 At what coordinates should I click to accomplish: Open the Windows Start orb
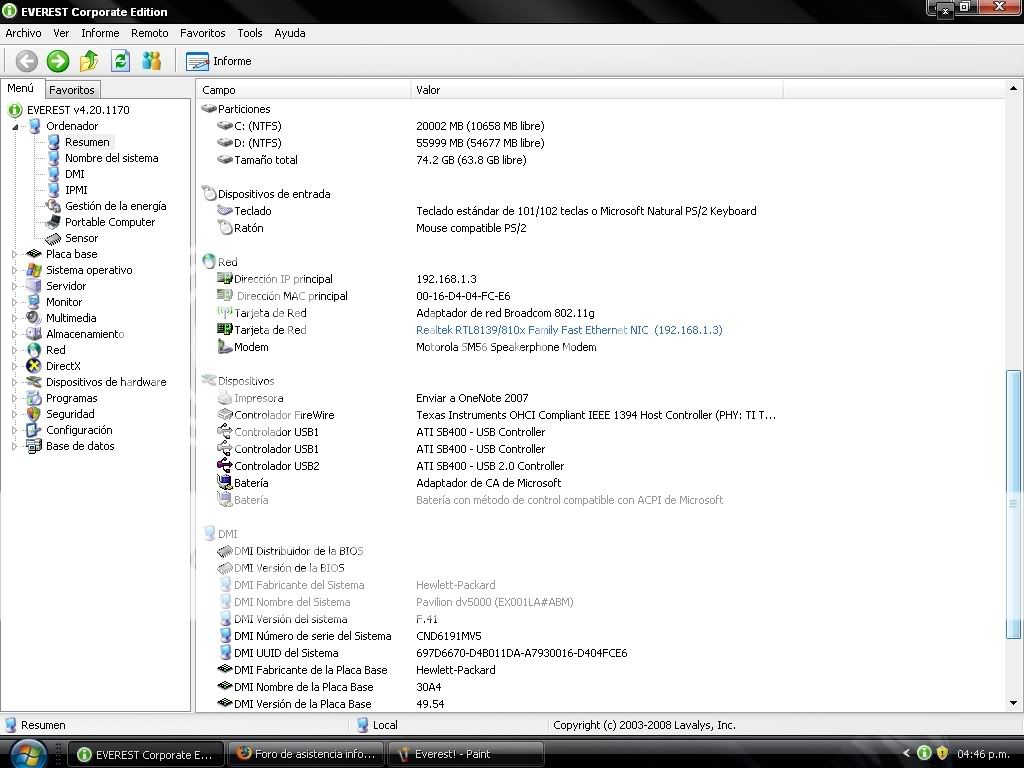point(27,754)
